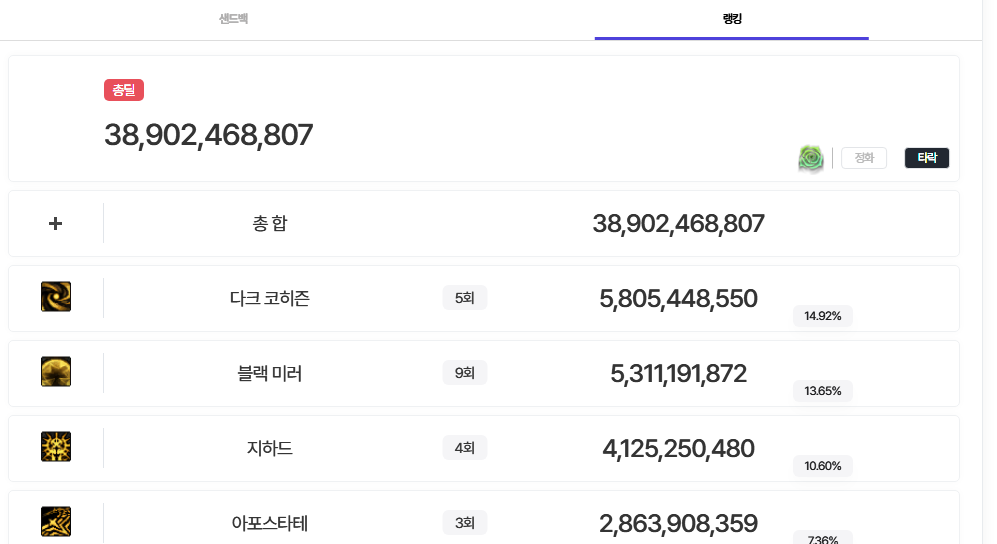This screenshot has height=544, width=997.
Task: Expand the 총합 row with plus sign
Action: 56,223
